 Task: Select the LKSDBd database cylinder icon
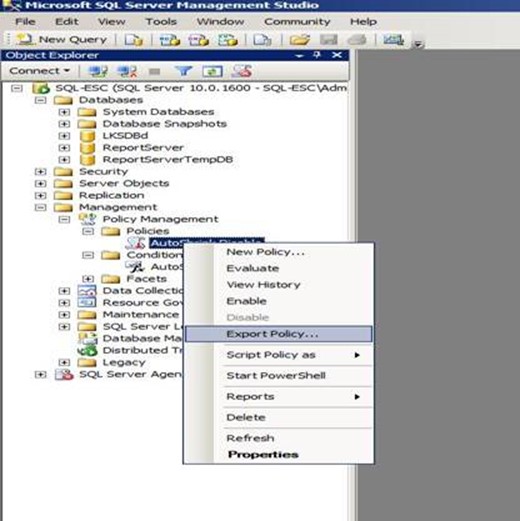[x=88, y=136]
